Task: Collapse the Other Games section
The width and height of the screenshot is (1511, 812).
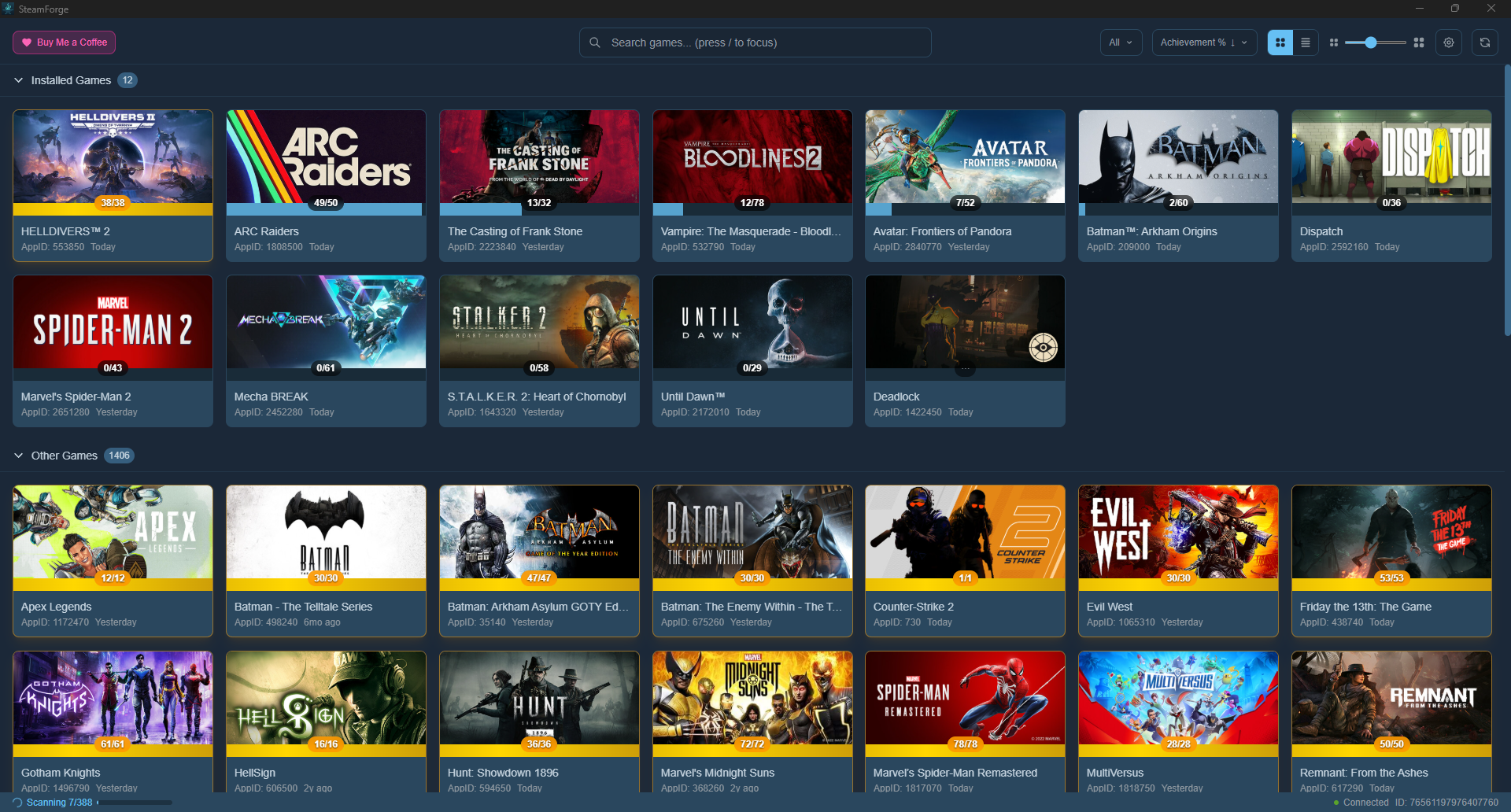Action: click(18, 455)
